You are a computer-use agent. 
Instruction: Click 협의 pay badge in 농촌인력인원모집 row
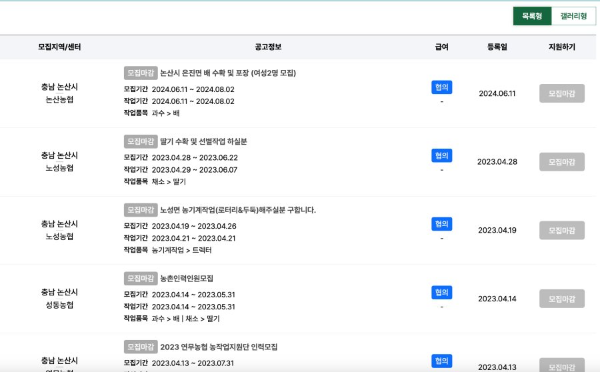(442, 292)
